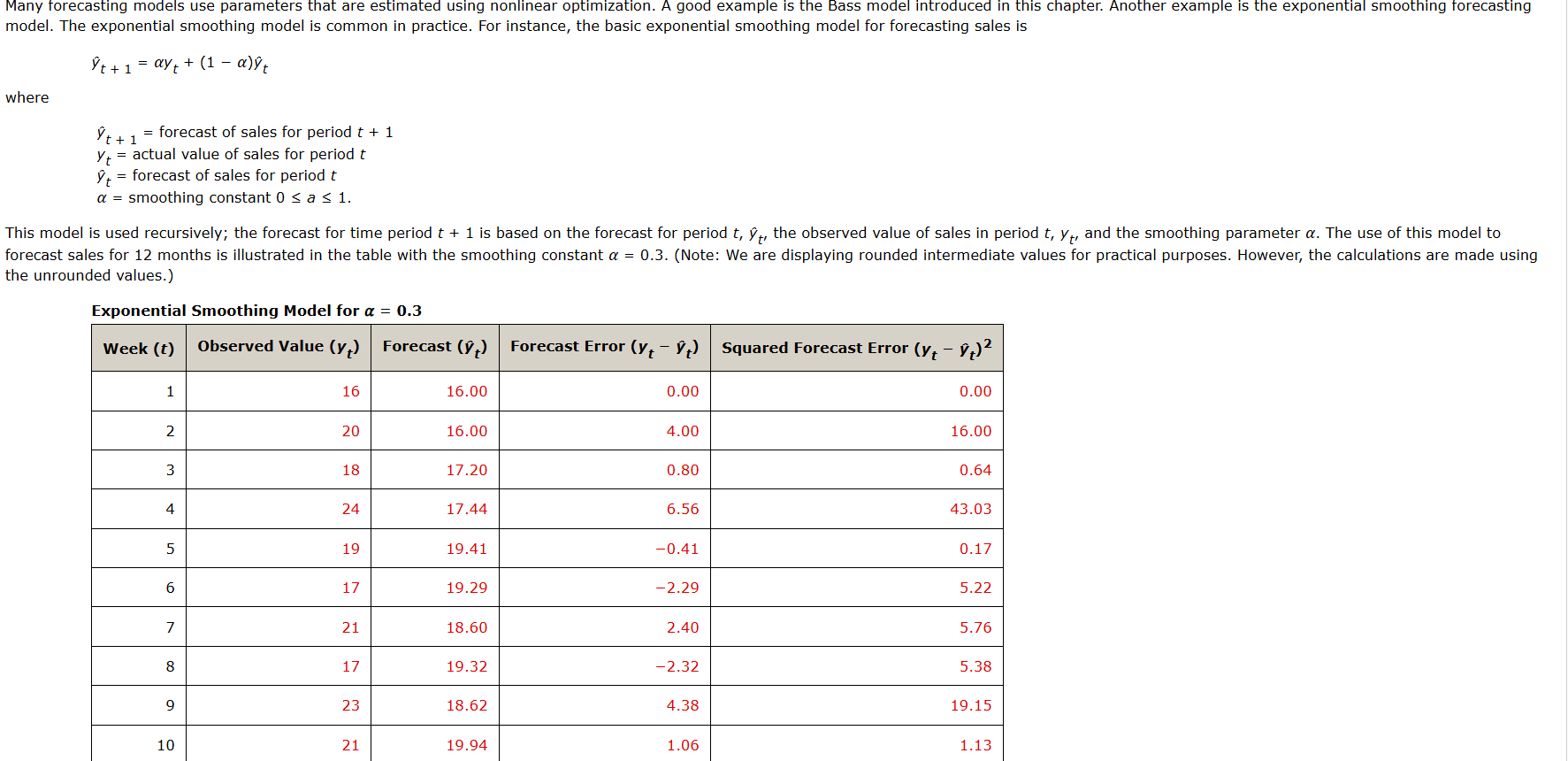
Task: Click forecast error 4.38 in week 9
Action: click(683, 705)
